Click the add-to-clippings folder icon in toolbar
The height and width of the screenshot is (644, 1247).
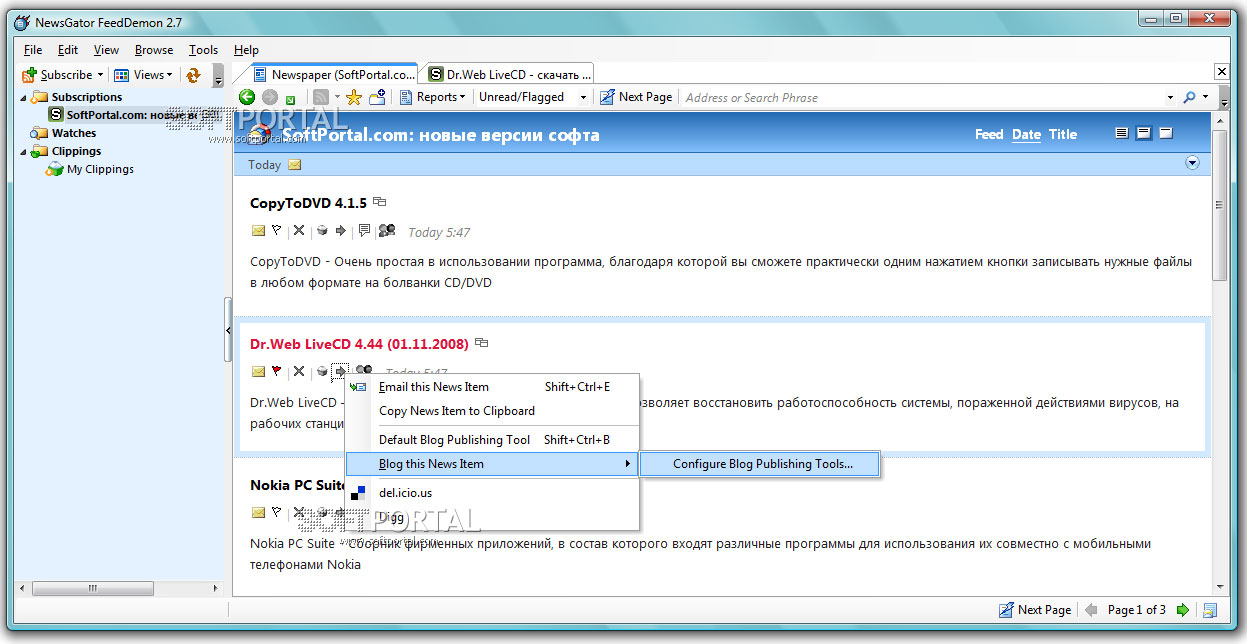click(x=378, y=97)
